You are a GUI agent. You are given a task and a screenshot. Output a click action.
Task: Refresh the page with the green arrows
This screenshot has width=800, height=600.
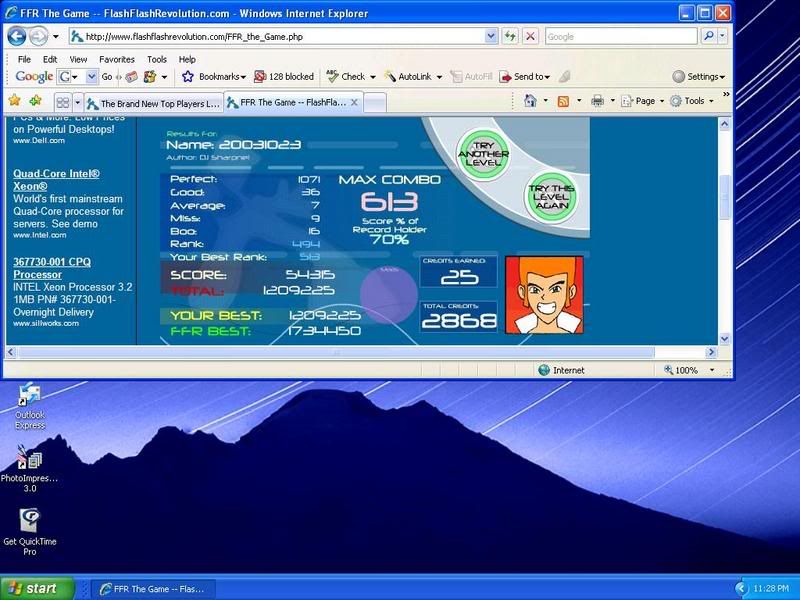click(510, 36)
